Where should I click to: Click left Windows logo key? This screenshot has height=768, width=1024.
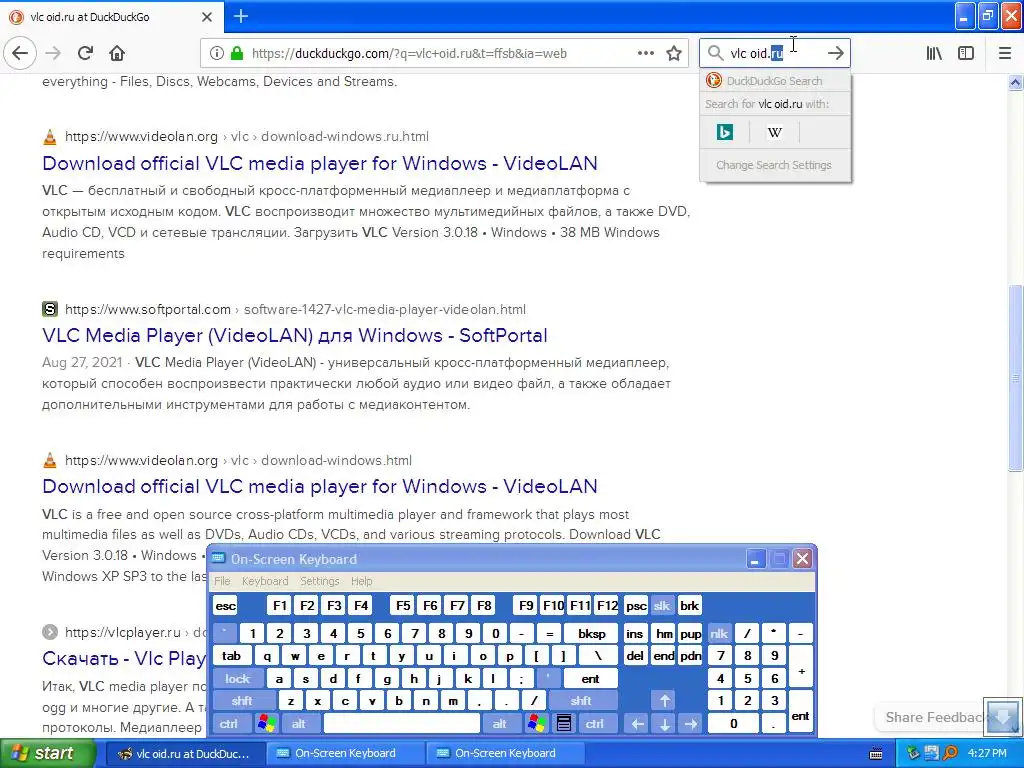(266, 724)
